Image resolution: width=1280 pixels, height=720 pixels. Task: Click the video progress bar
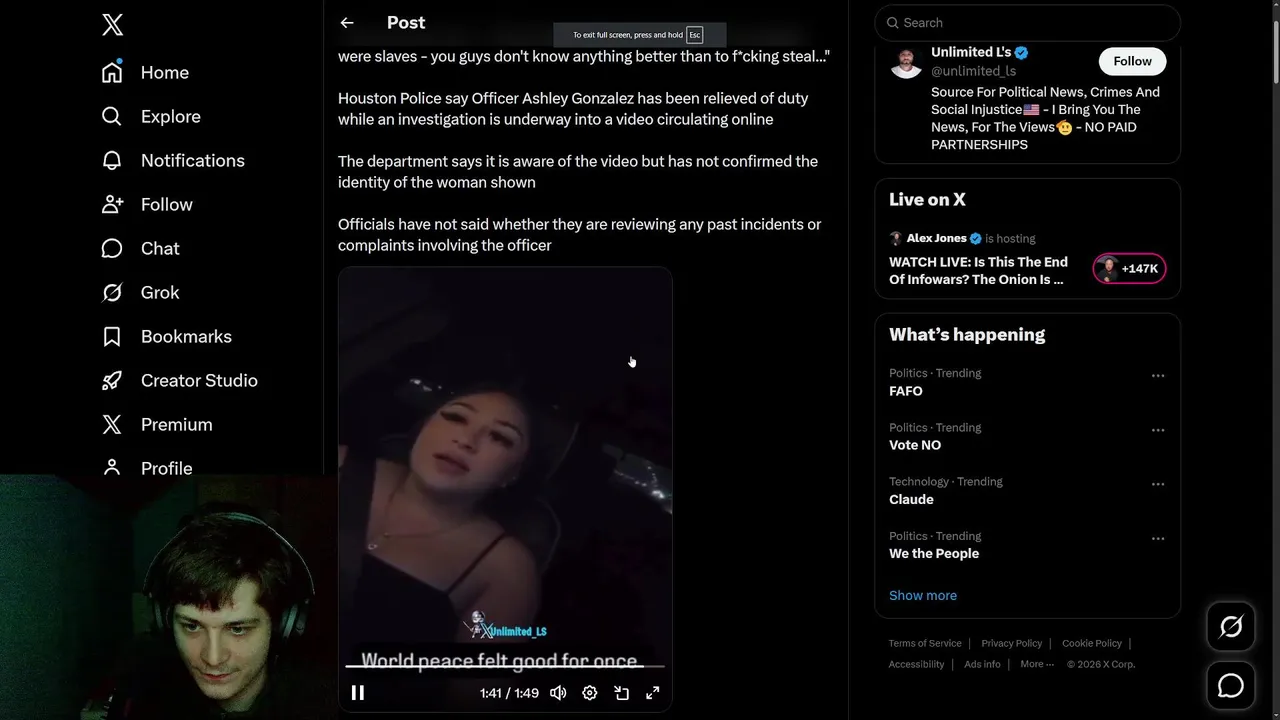click(x=505, y=666)
